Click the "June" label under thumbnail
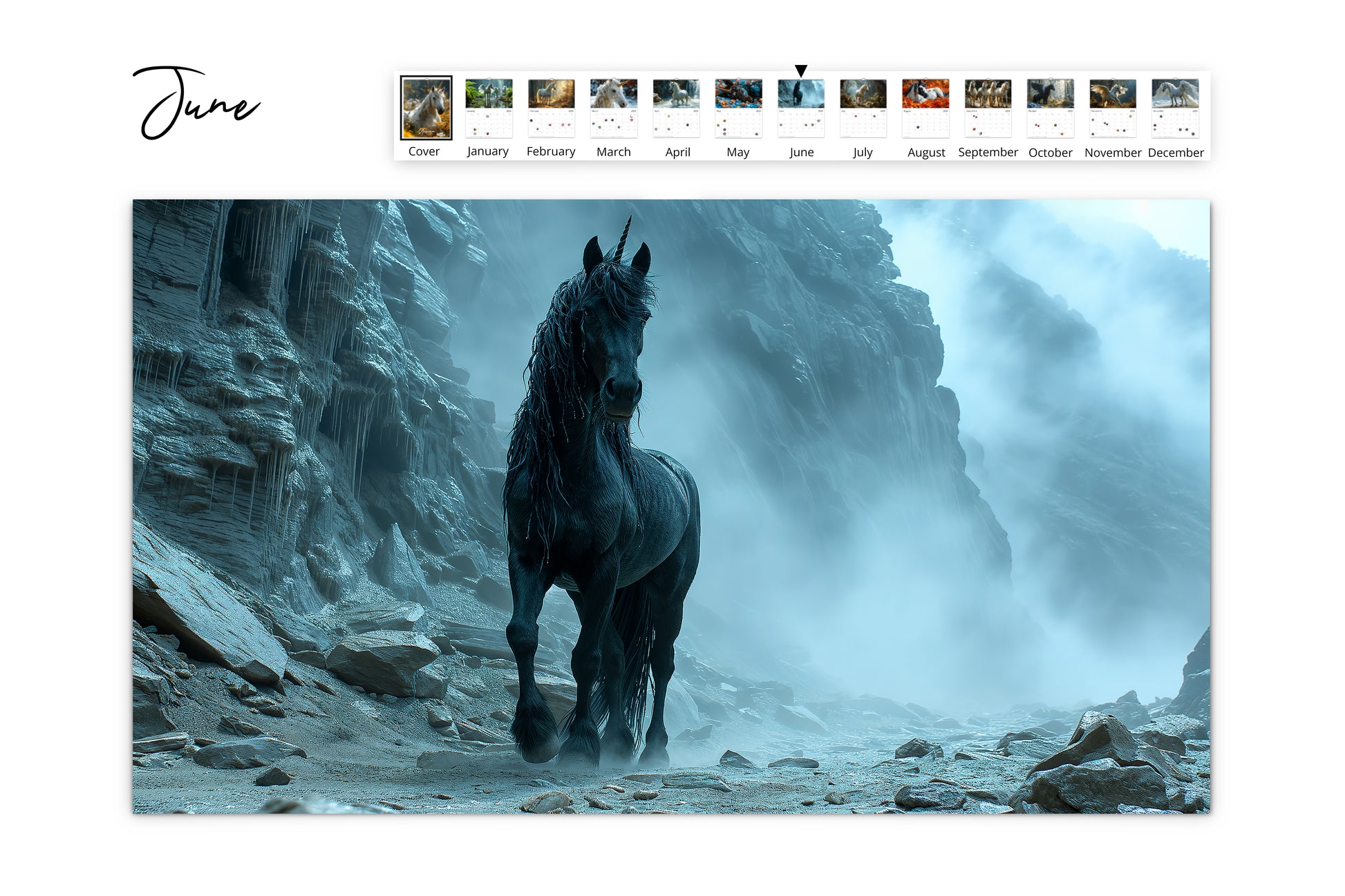The width and height of the screenshot is (1345, 896). (802, 152)
